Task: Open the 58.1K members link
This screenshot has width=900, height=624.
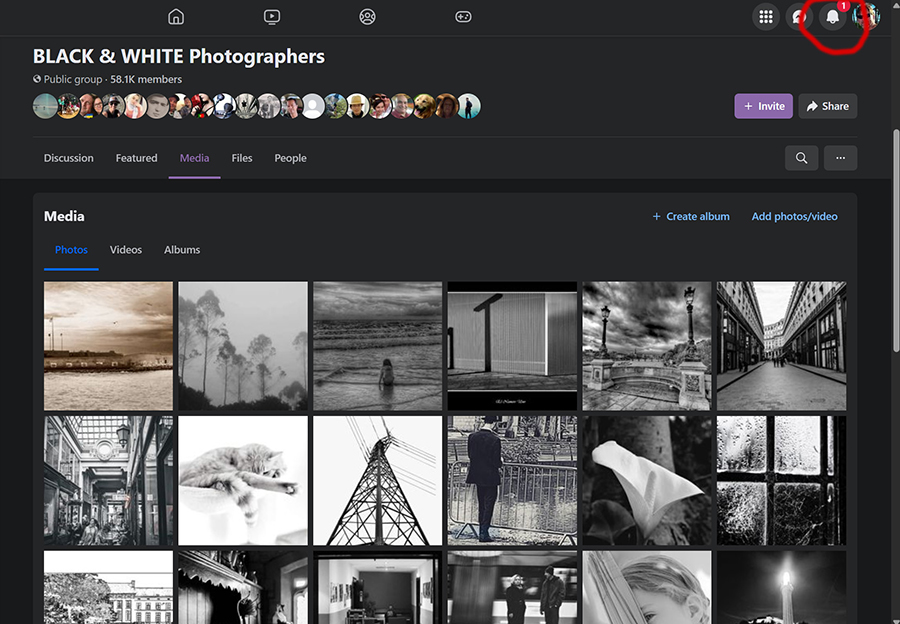Action: tap(146, 79)
